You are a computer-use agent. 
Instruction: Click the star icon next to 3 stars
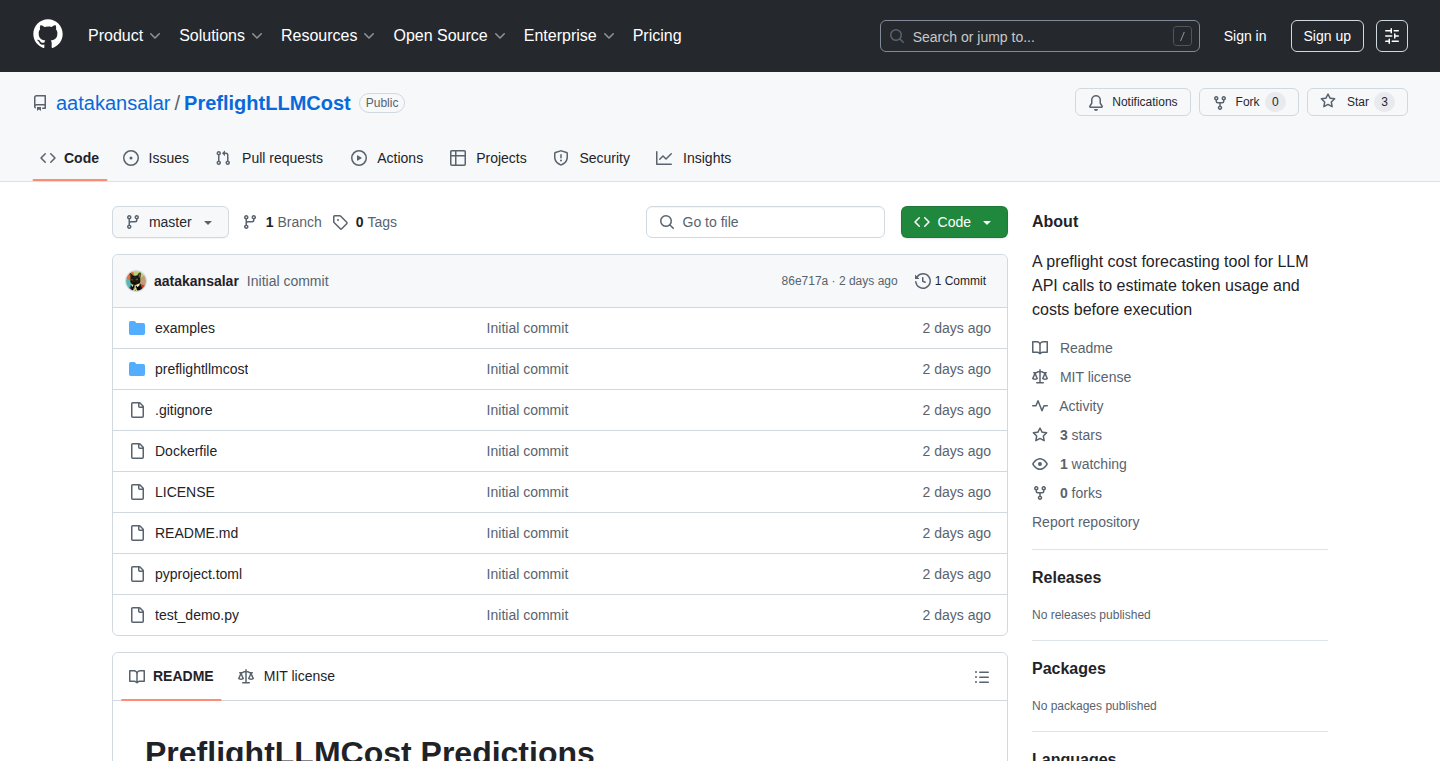(x=1040, y=435)
